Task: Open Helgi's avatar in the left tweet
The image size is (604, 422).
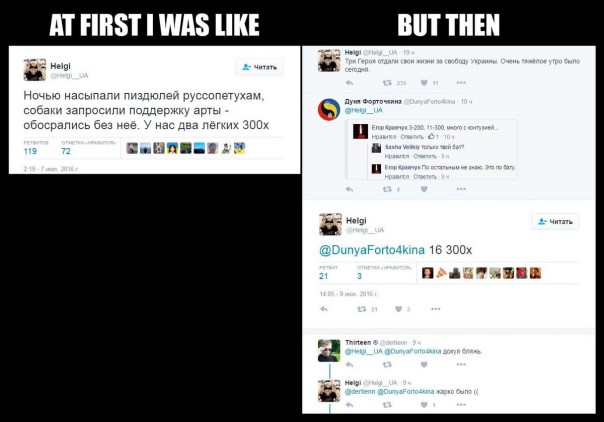Action: 35,70
